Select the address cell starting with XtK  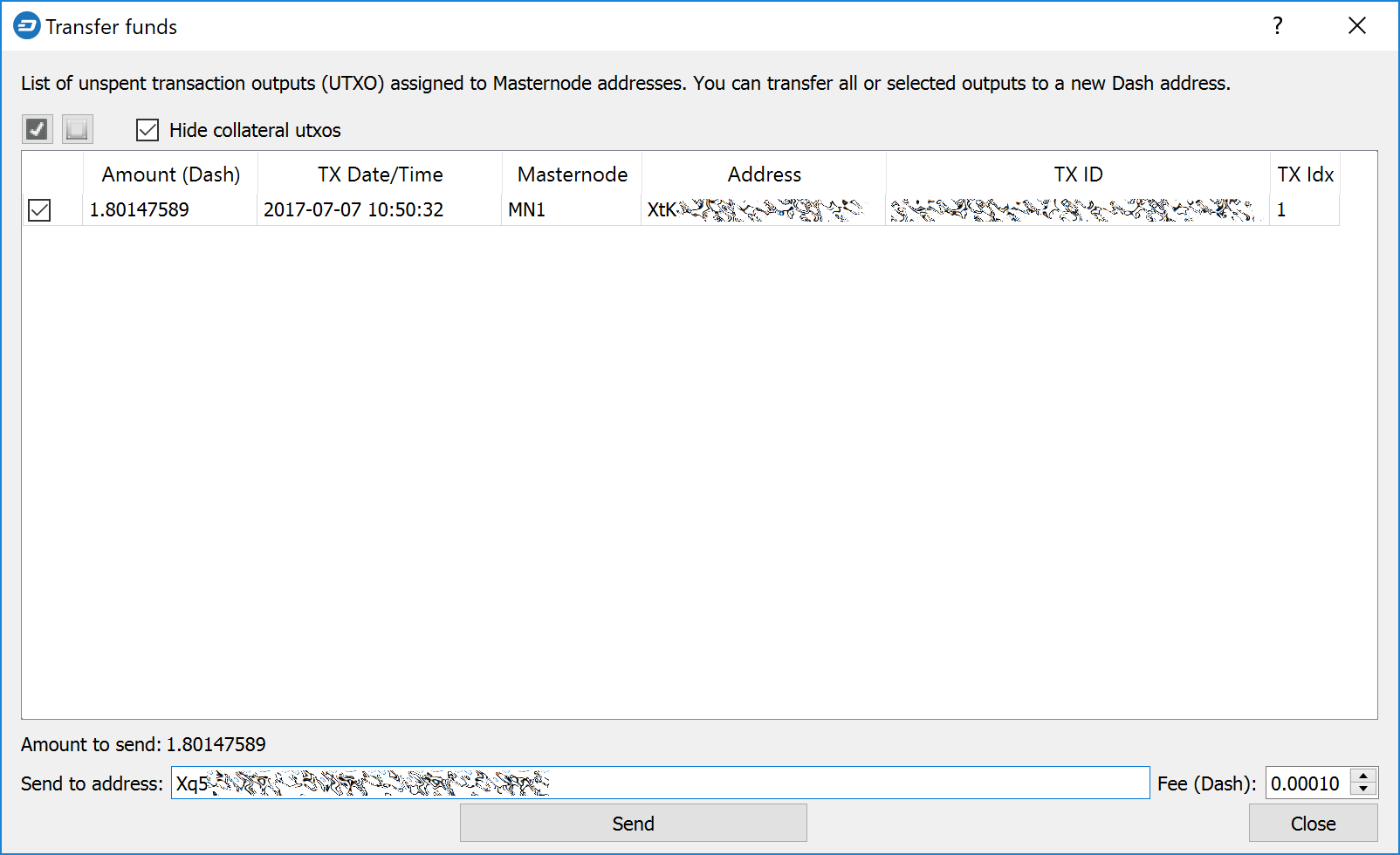[x=764, y=209]
